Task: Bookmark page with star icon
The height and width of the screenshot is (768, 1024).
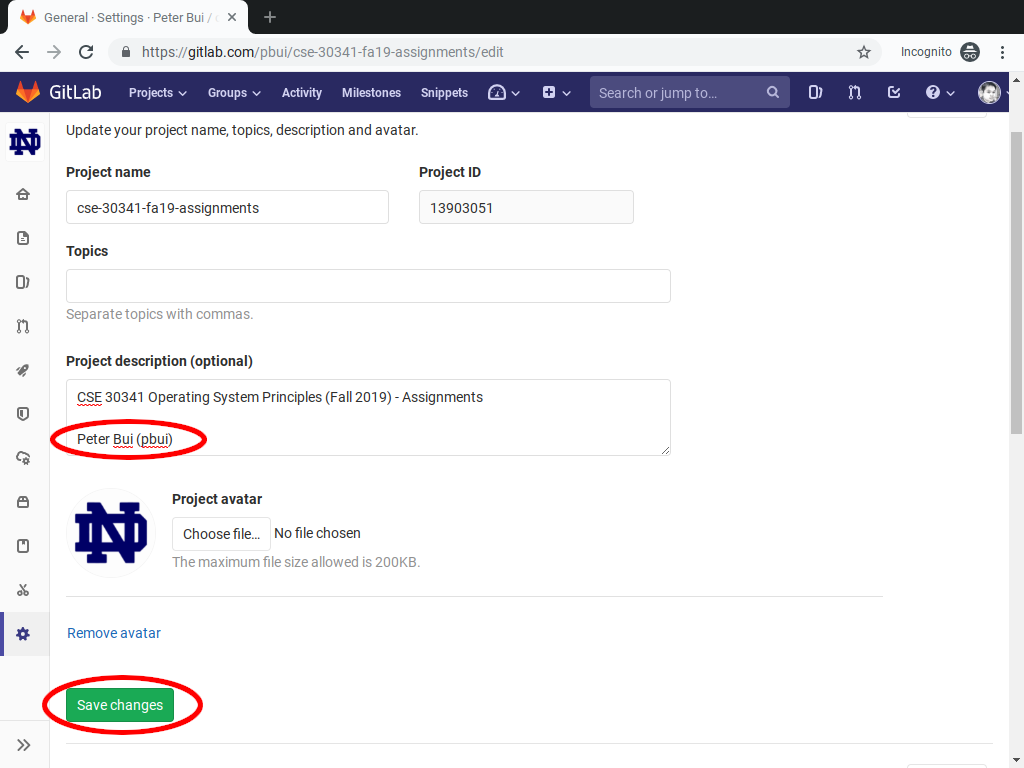Action: 863,52
